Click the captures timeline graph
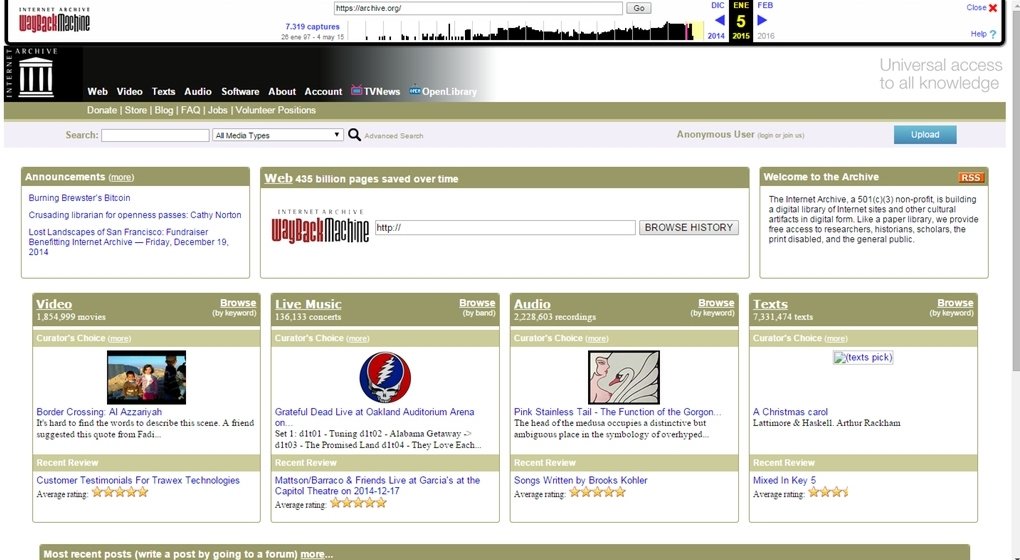This screenshot has height=560, width=1020. (528, 31)
